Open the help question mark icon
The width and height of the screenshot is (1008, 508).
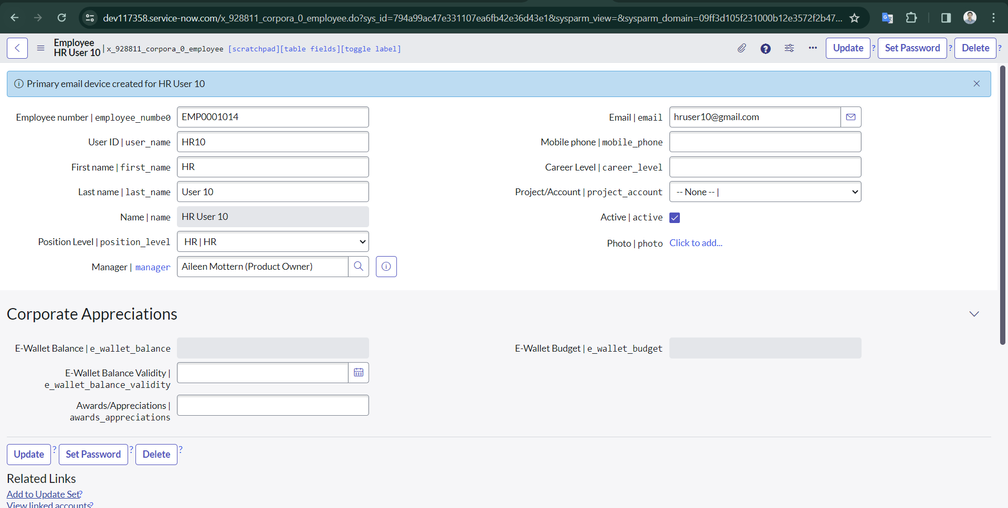766,48
